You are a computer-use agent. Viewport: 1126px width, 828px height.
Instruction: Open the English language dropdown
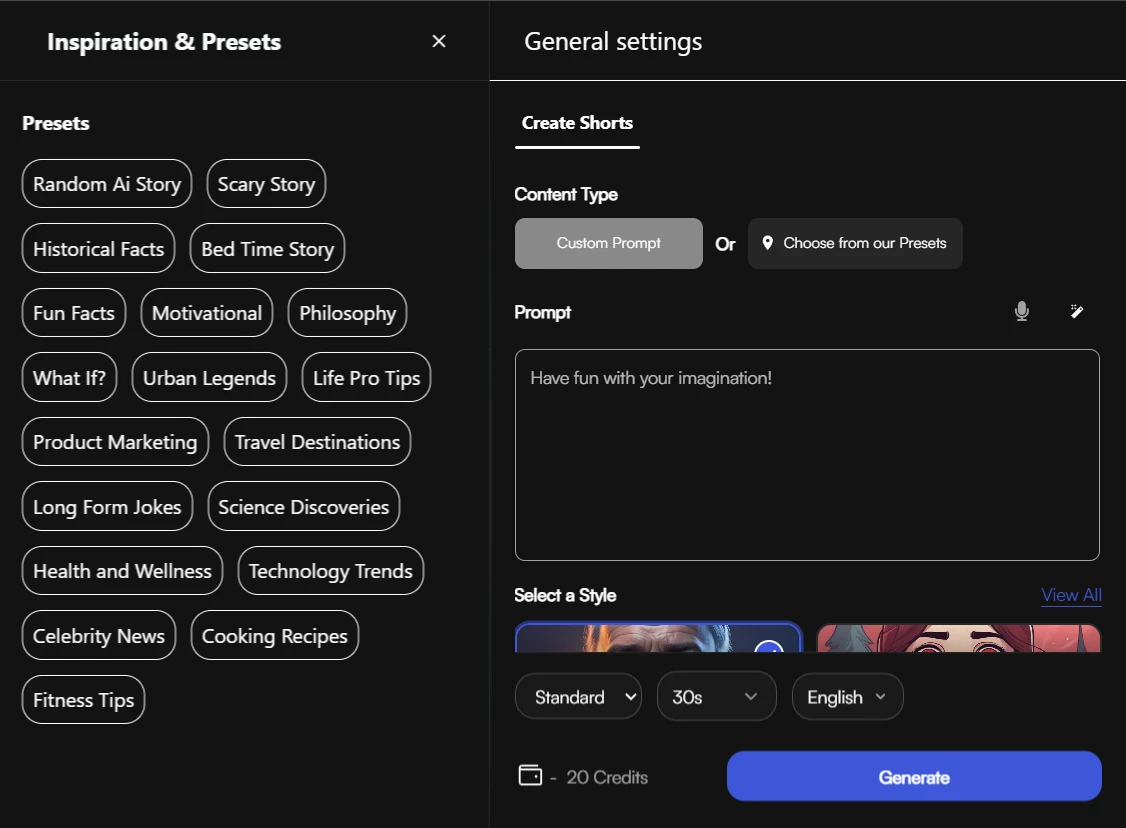(847, 697)
